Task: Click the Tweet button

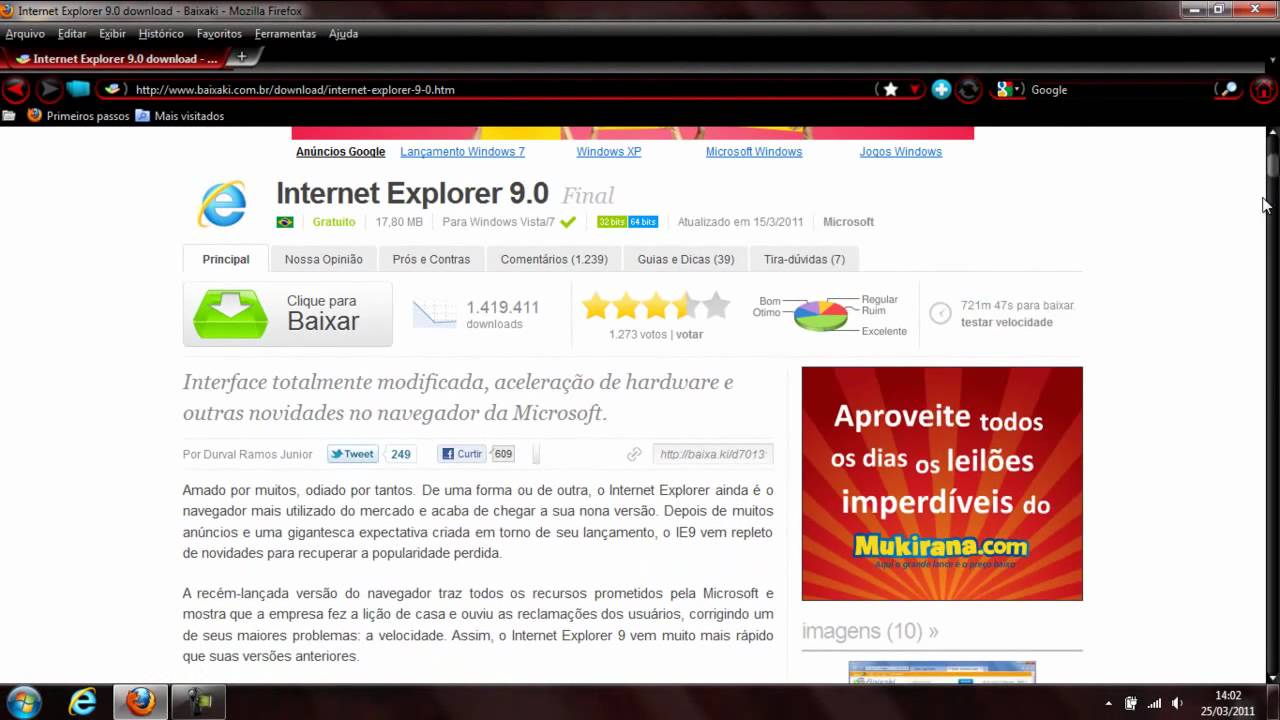Action: click(x=352, y=454)
